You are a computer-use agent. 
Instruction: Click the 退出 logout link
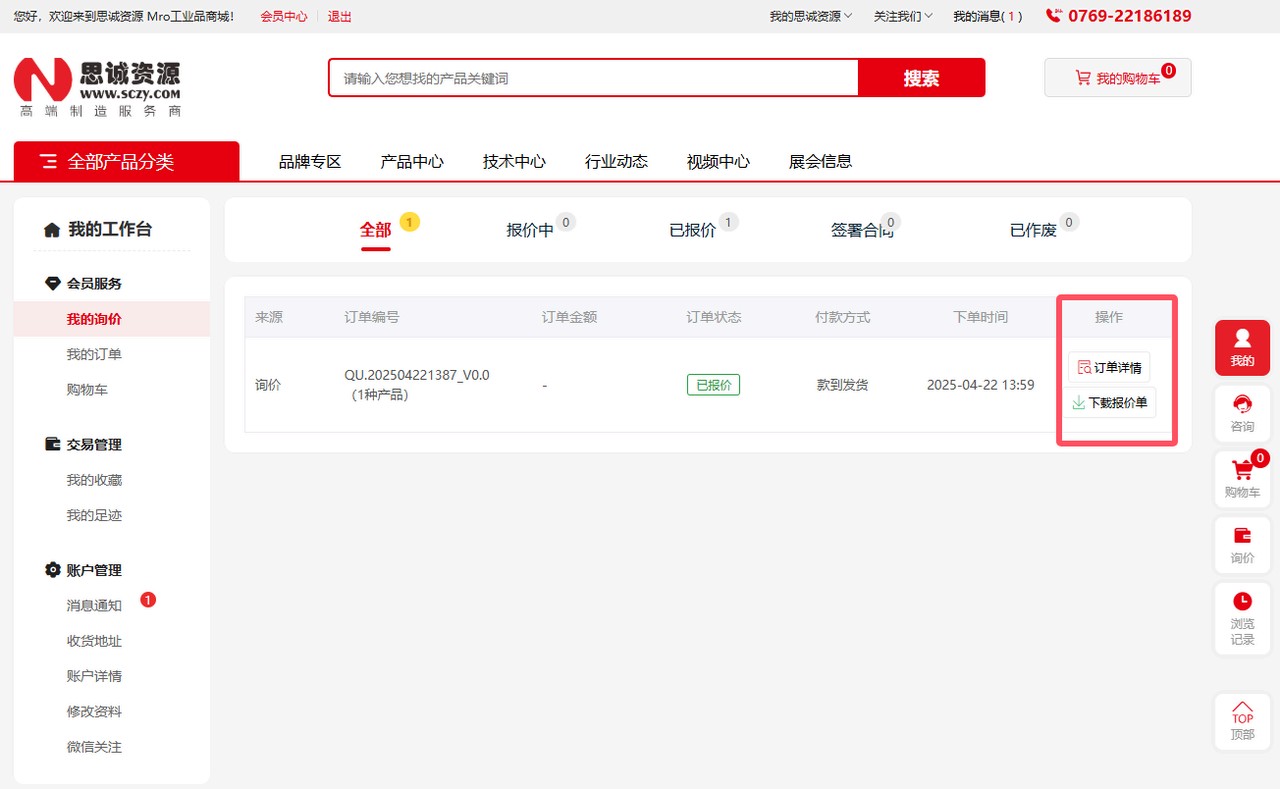pos(340,16)
